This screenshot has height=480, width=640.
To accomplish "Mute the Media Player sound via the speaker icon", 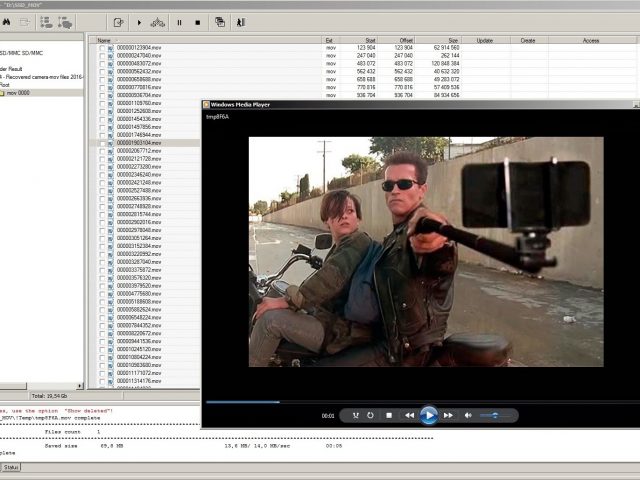I will click(x=468, y=416).
